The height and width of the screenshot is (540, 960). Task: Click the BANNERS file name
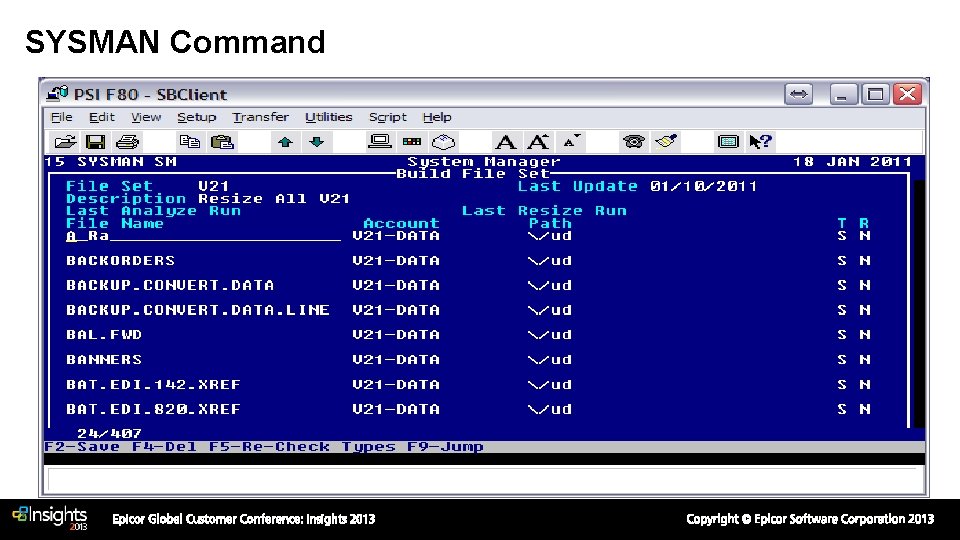tap(104, 359)
